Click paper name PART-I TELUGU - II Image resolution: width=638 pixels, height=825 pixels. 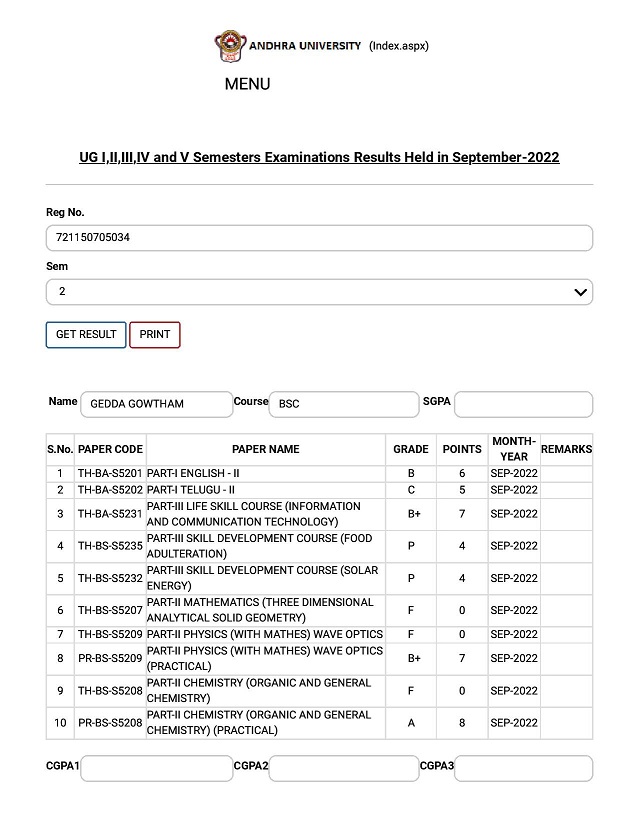coord(191,490)
